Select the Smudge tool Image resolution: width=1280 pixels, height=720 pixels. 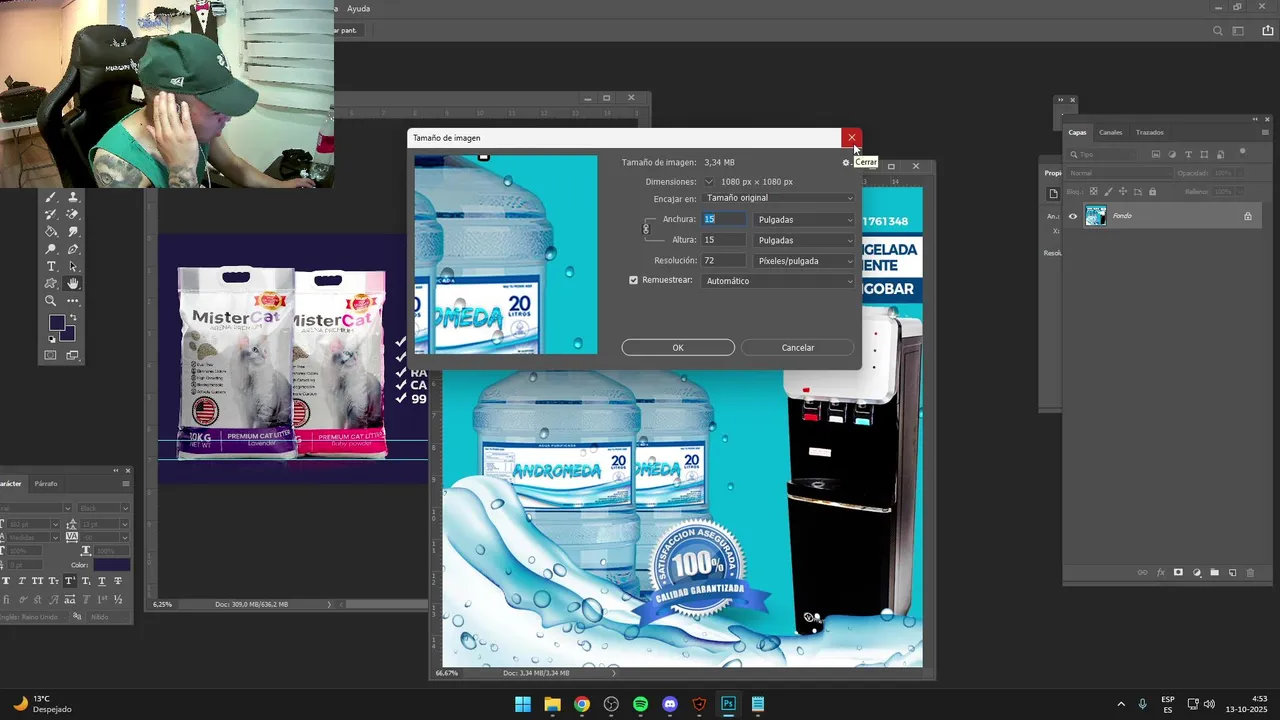pyautogui.click(x=73, y=231)
